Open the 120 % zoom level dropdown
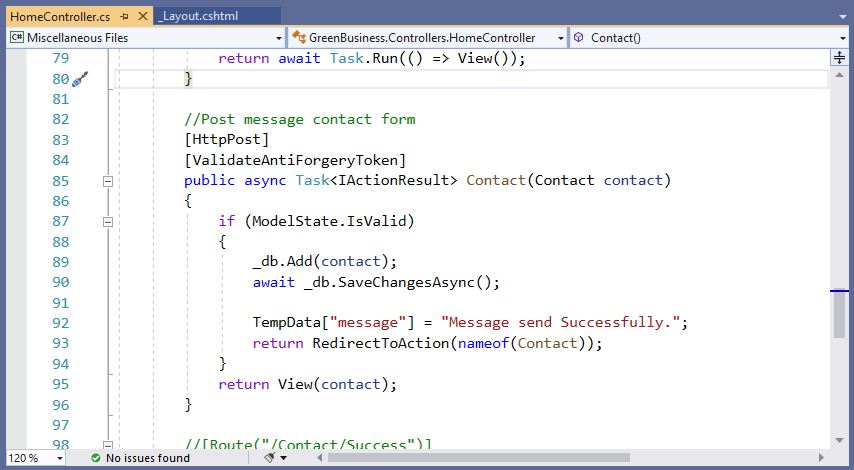The width and height of the screenshot is (854, 470). coord(57,458)
